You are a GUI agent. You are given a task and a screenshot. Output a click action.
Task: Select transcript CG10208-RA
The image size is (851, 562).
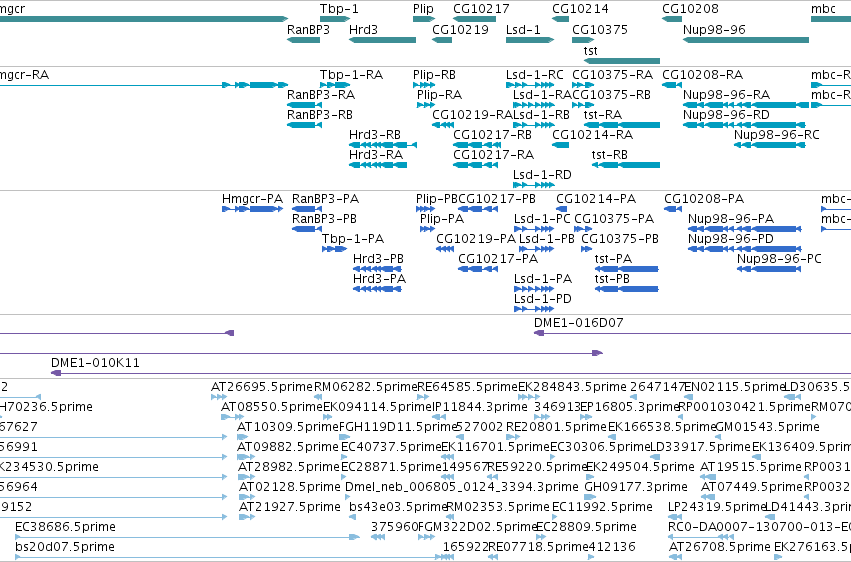tap(672, 85)
